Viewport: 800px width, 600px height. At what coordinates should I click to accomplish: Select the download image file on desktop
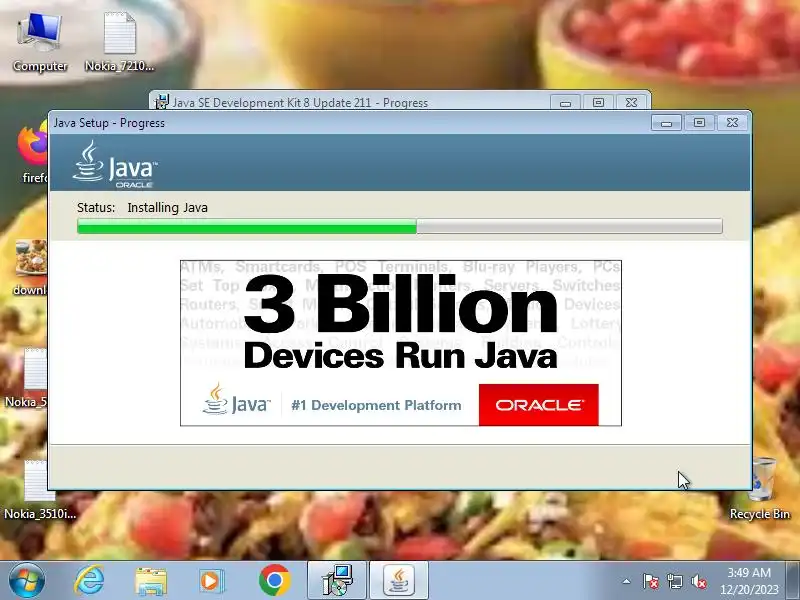click(31, 267)
